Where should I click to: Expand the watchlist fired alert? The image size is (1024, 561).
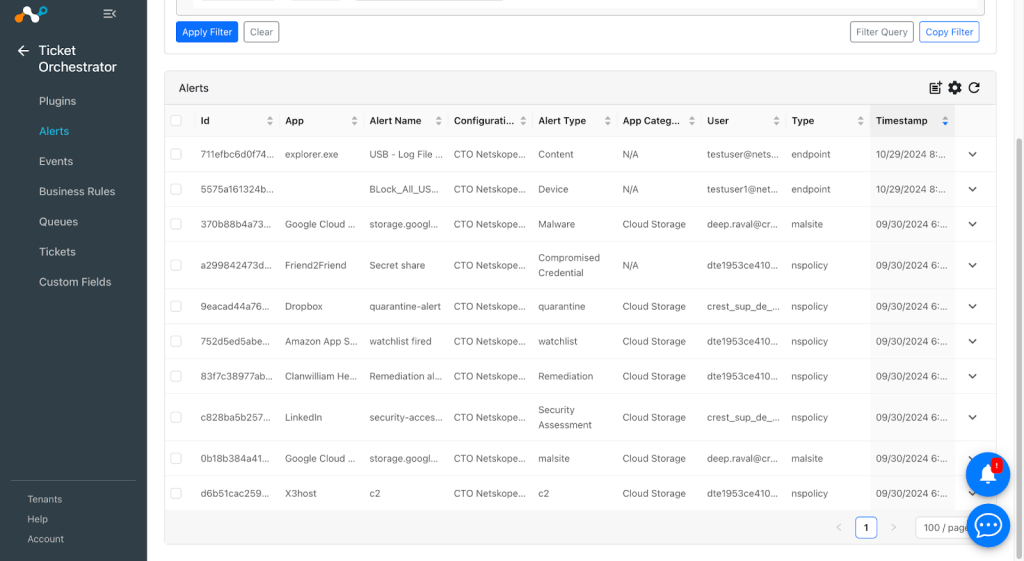click(x=972, y=341)
